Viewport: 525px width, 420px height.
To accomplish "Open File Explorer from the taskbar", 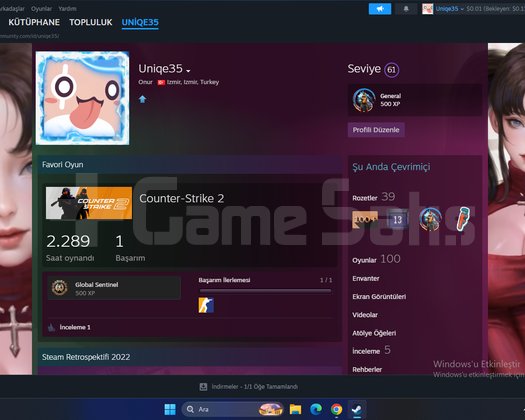I will pos(295,409).
